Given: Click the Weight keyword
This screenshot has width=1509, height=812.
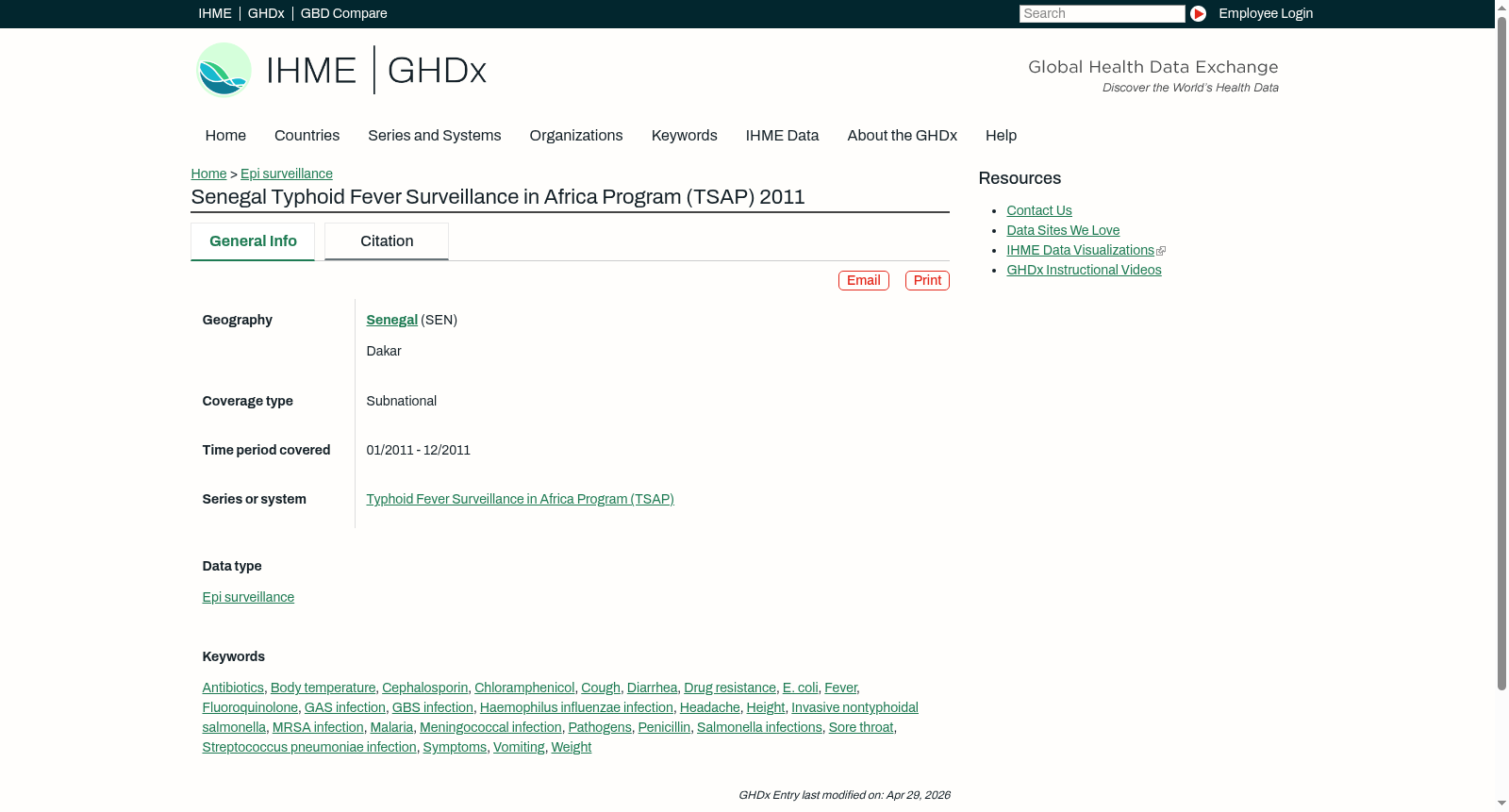Looking at the screenshot, I should coord(572,747).
